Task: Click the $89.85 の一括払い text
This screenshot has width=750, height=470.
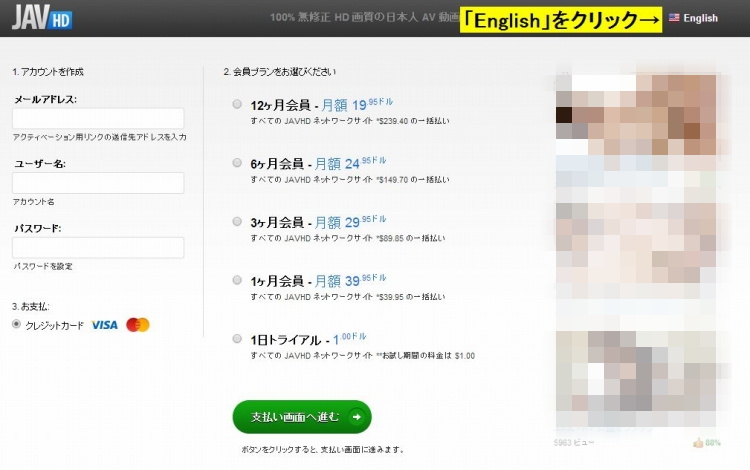Action: coord(410,238)
